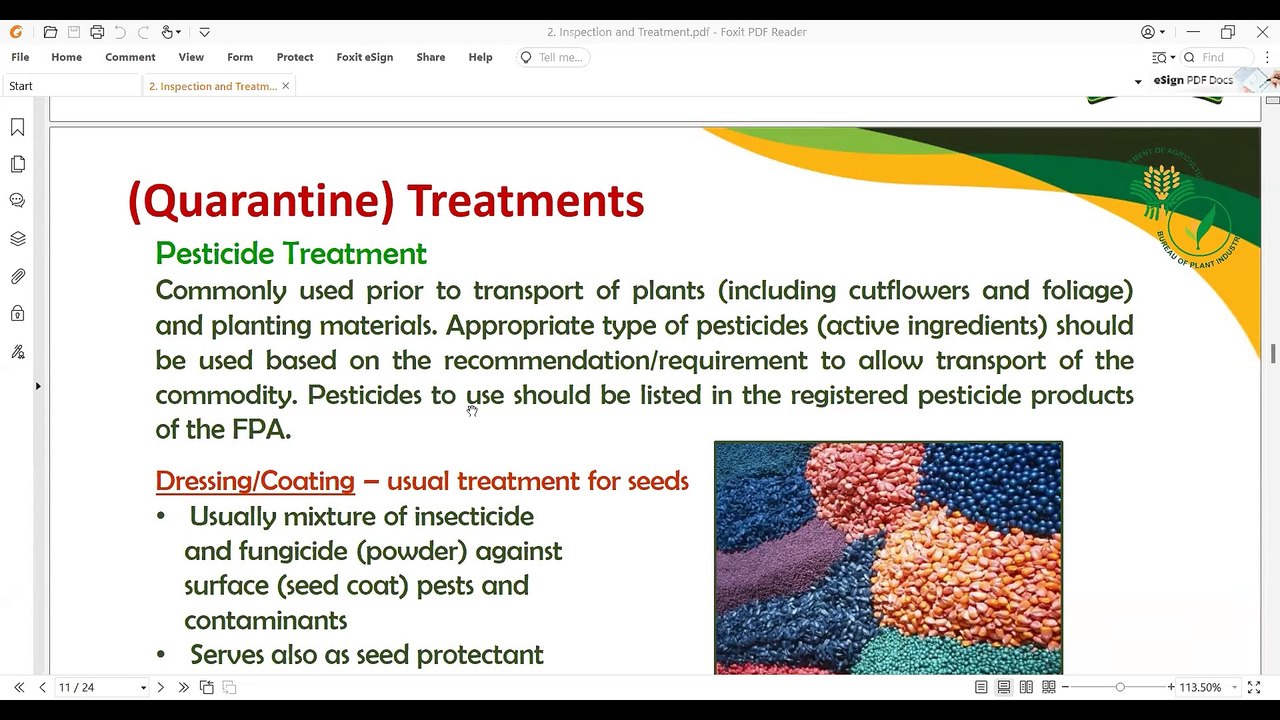
Task: Select facing pages view mode
Action: pyautogui.click(x=1026, y=687)
